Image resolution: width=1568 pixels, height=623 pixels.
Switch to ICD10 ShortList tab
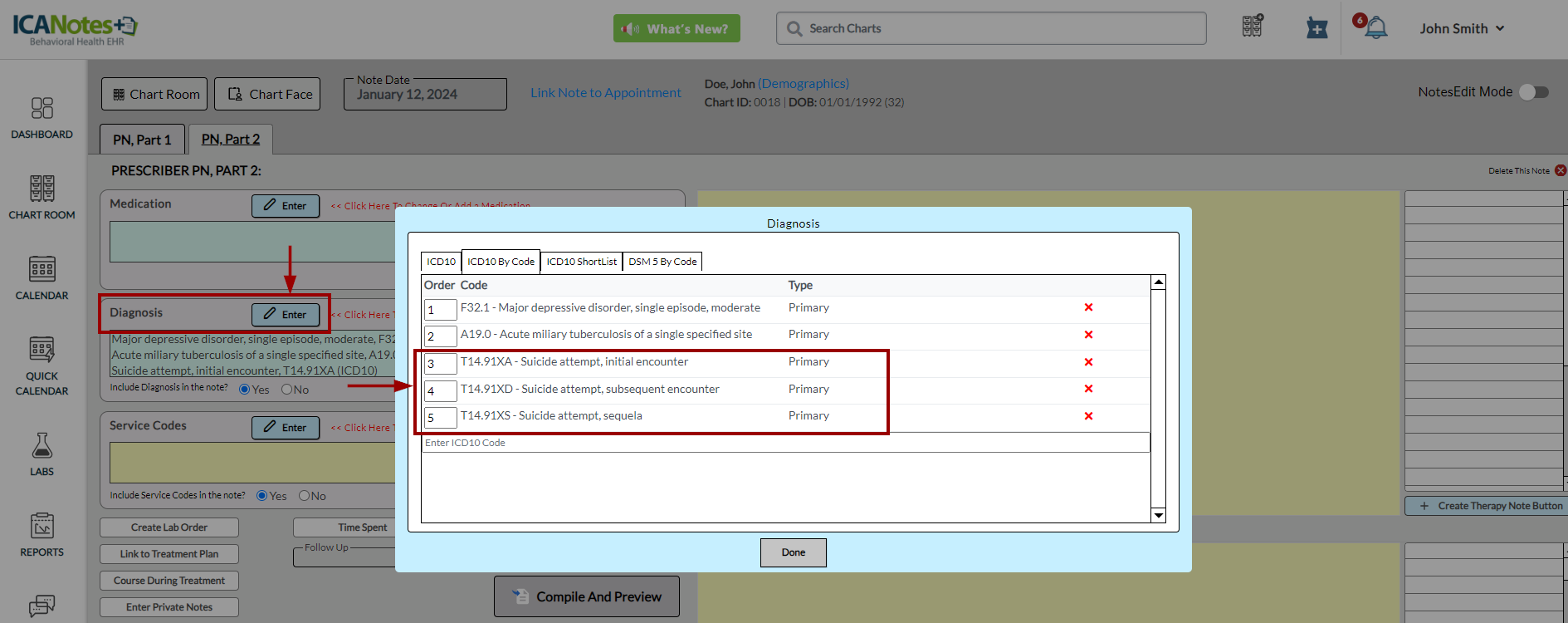581,262
